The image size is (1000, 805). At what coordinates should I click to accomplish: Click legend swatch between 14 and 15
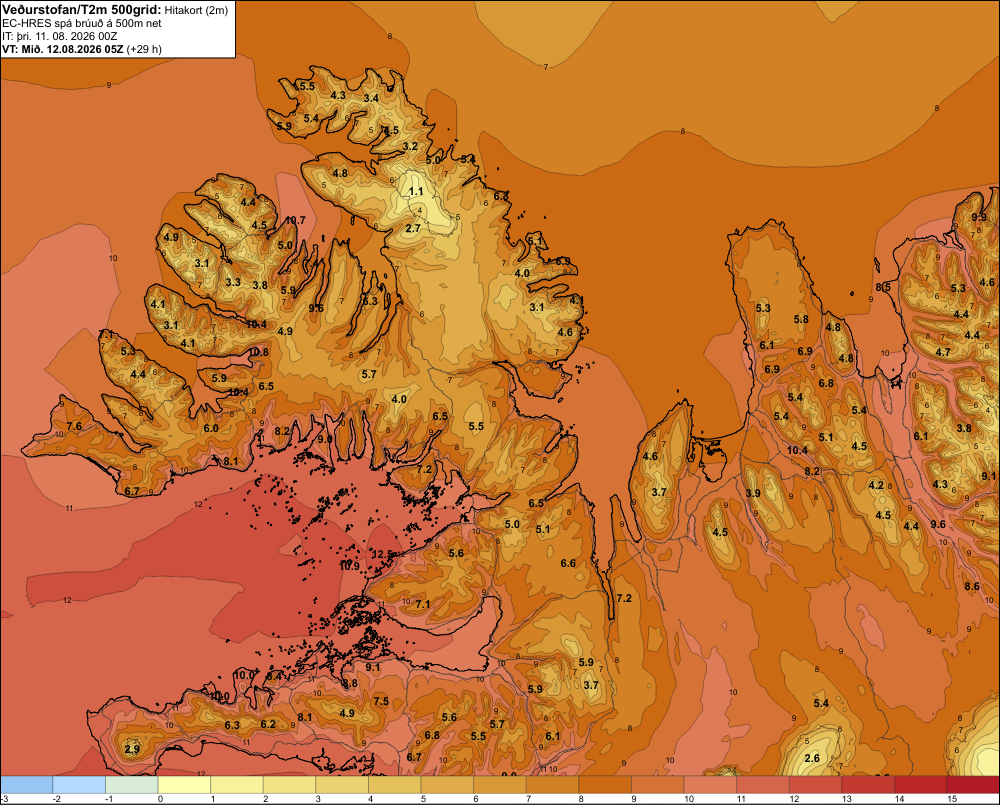point(920,785)
